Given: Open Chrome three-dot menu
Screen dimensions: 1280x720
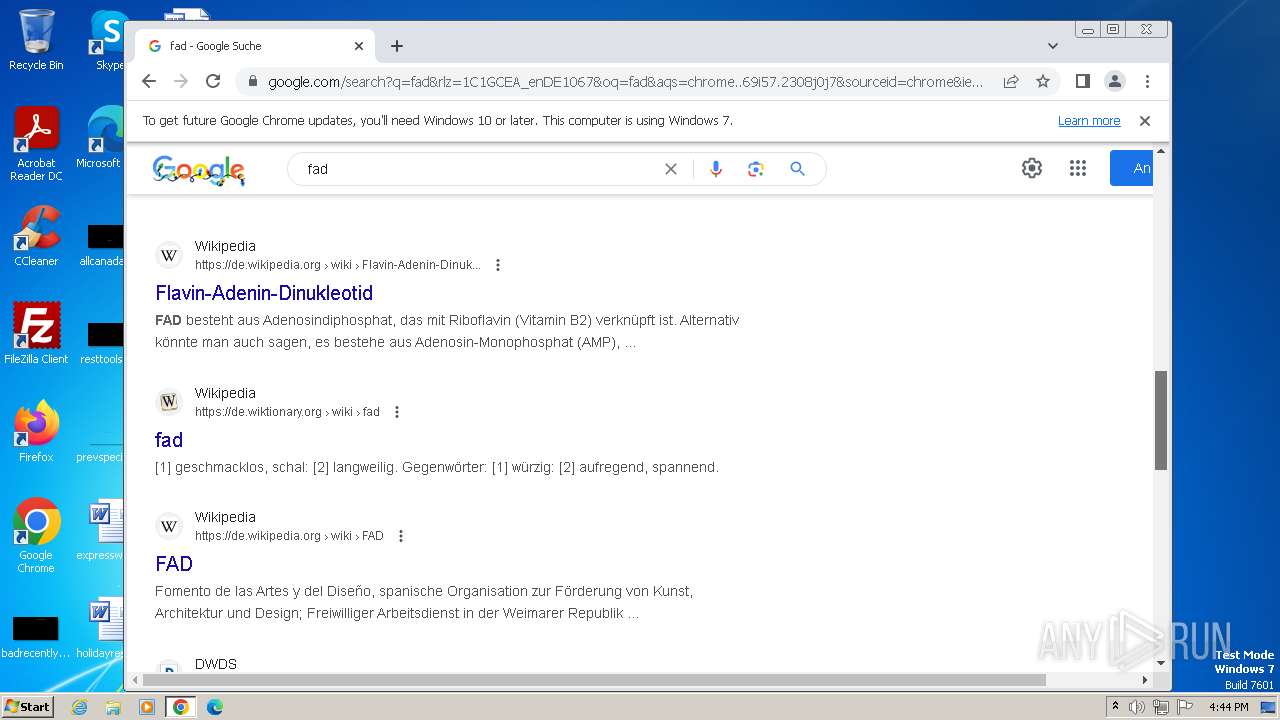Looking at the screenshot, I should tap(1147, 81).
